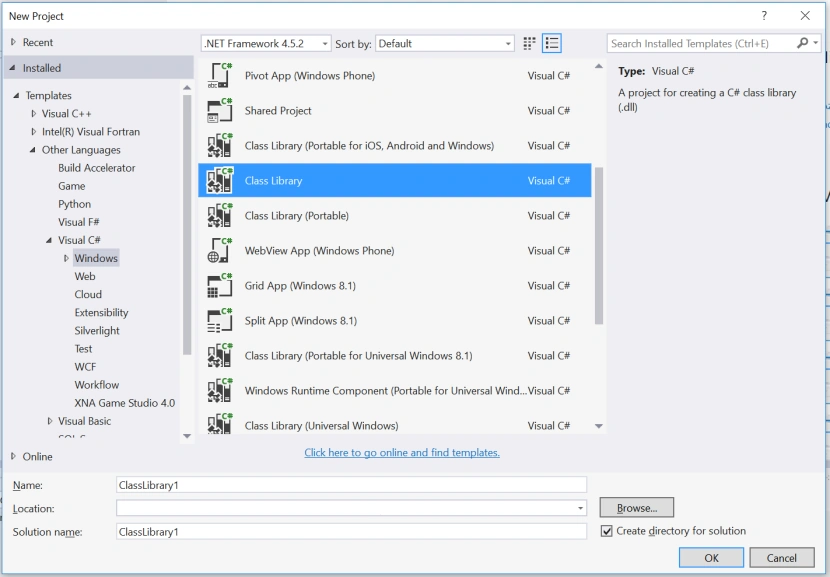Click the selected Class Library icon
Viewport: 830px width, 577px height.
220,181
